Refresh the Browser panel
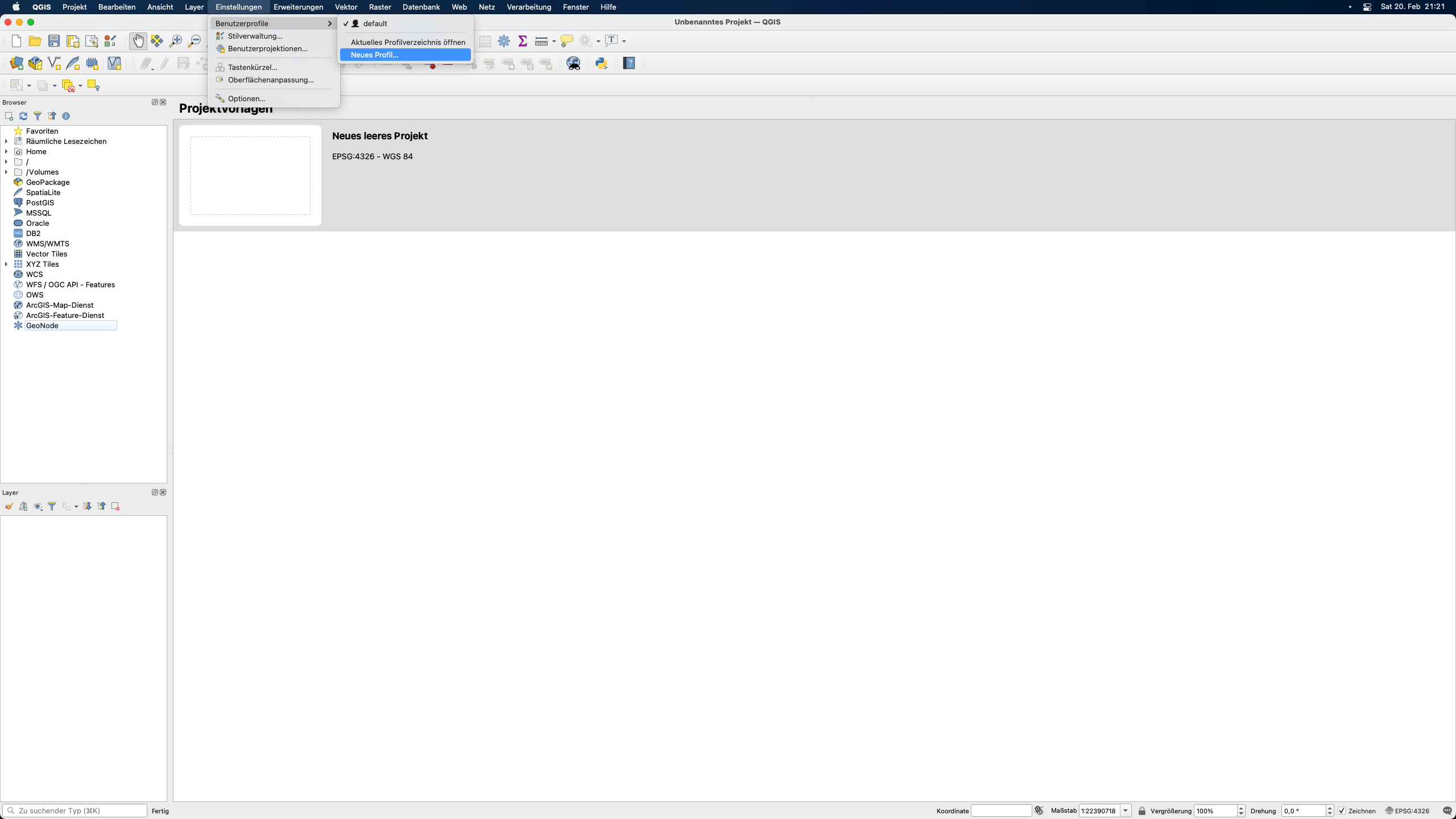 (23, 116)
